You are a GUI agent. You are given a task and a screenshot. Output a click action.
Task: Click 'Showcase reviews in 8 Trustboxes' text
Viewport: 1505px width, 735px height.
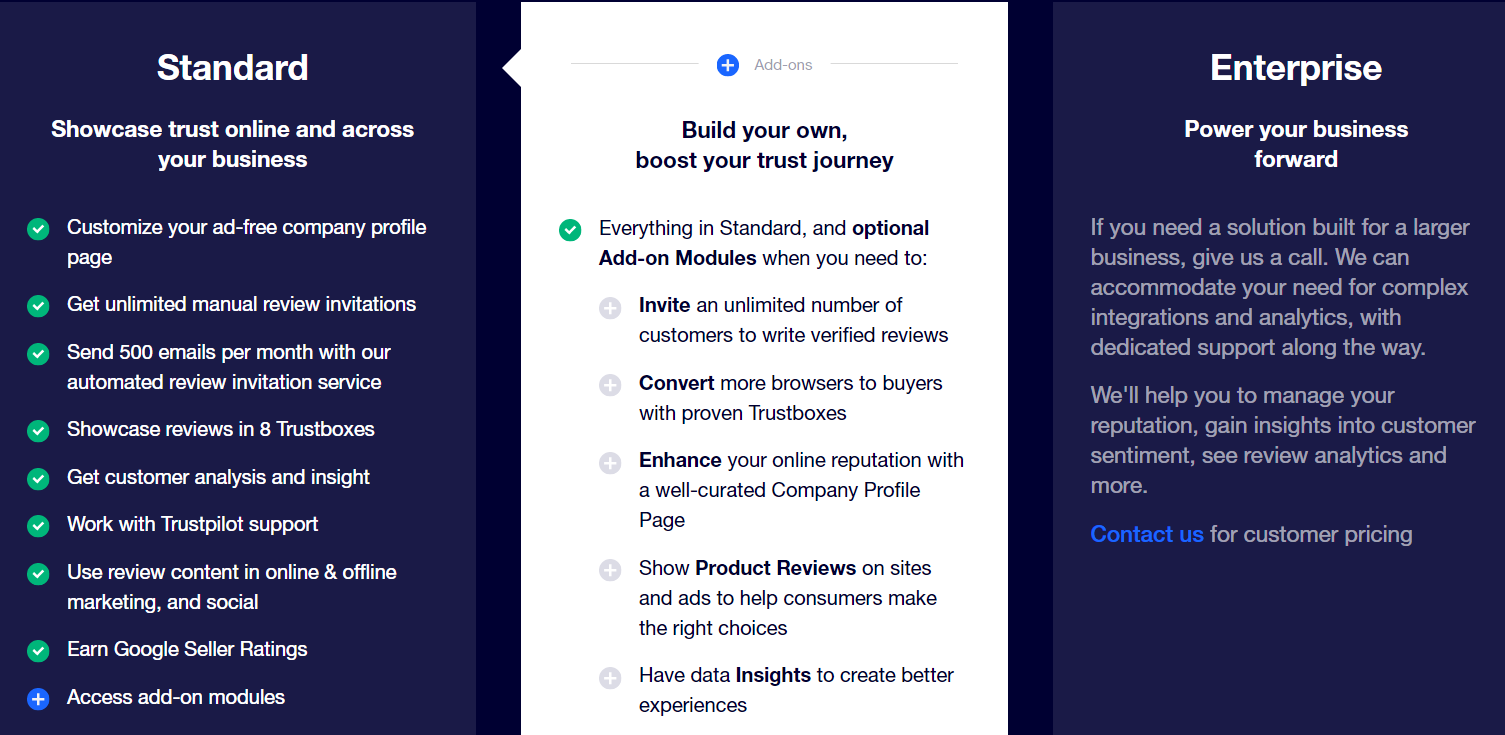click(x=221, y=429)
